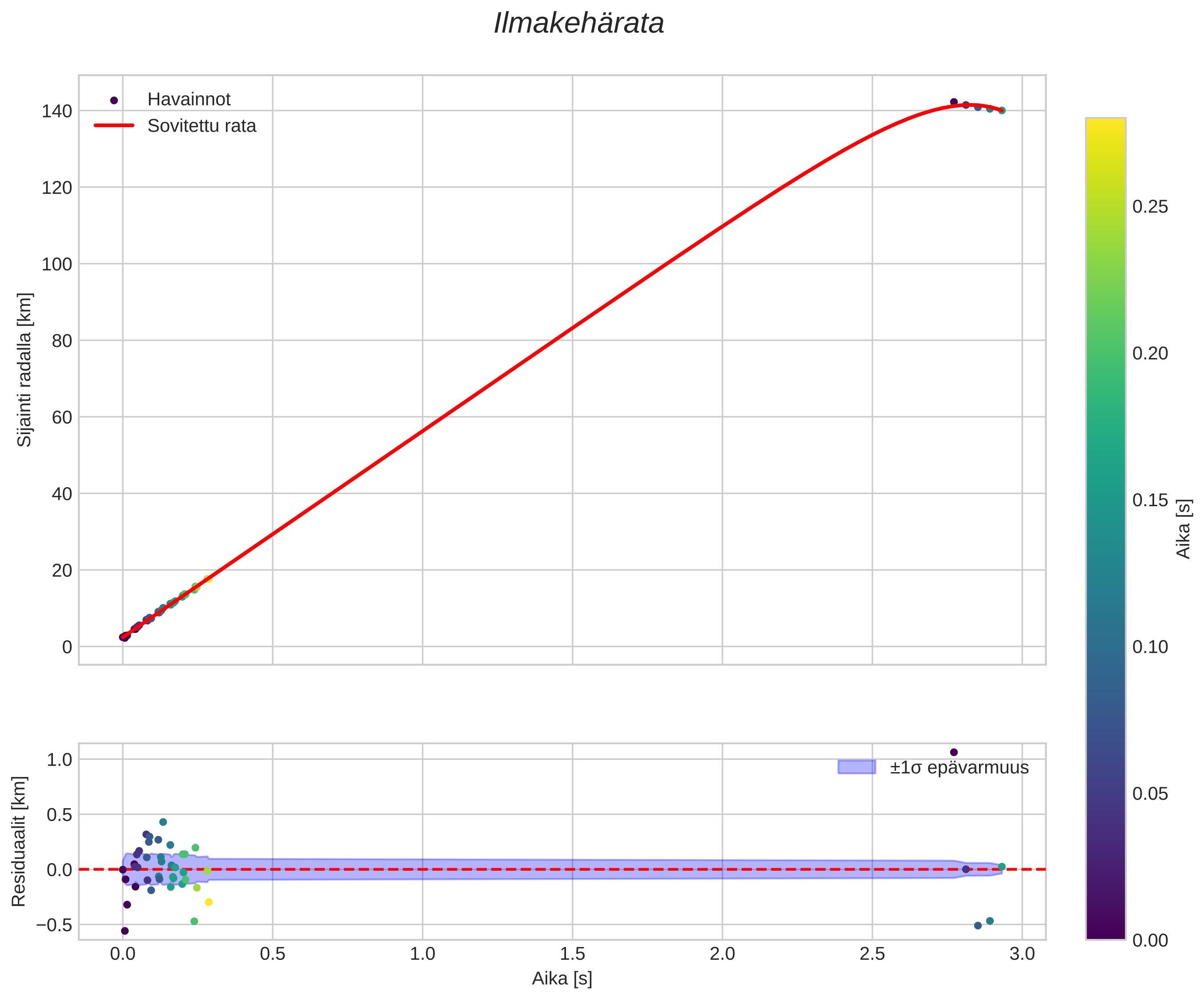The width and height of the screenshot is (1204, 999).
Task: Click the top outlier residual point above 1.0
Action: (954, 753)
